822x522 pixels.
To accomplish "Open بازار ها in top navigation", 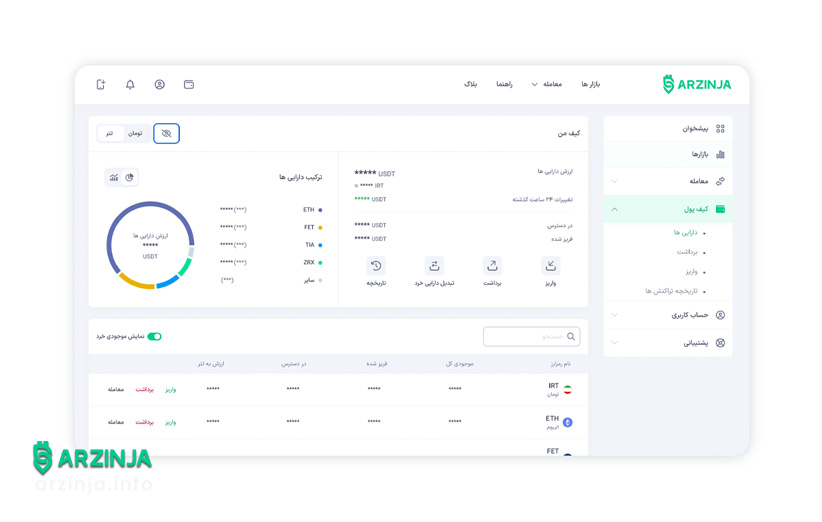I will 590,84.
